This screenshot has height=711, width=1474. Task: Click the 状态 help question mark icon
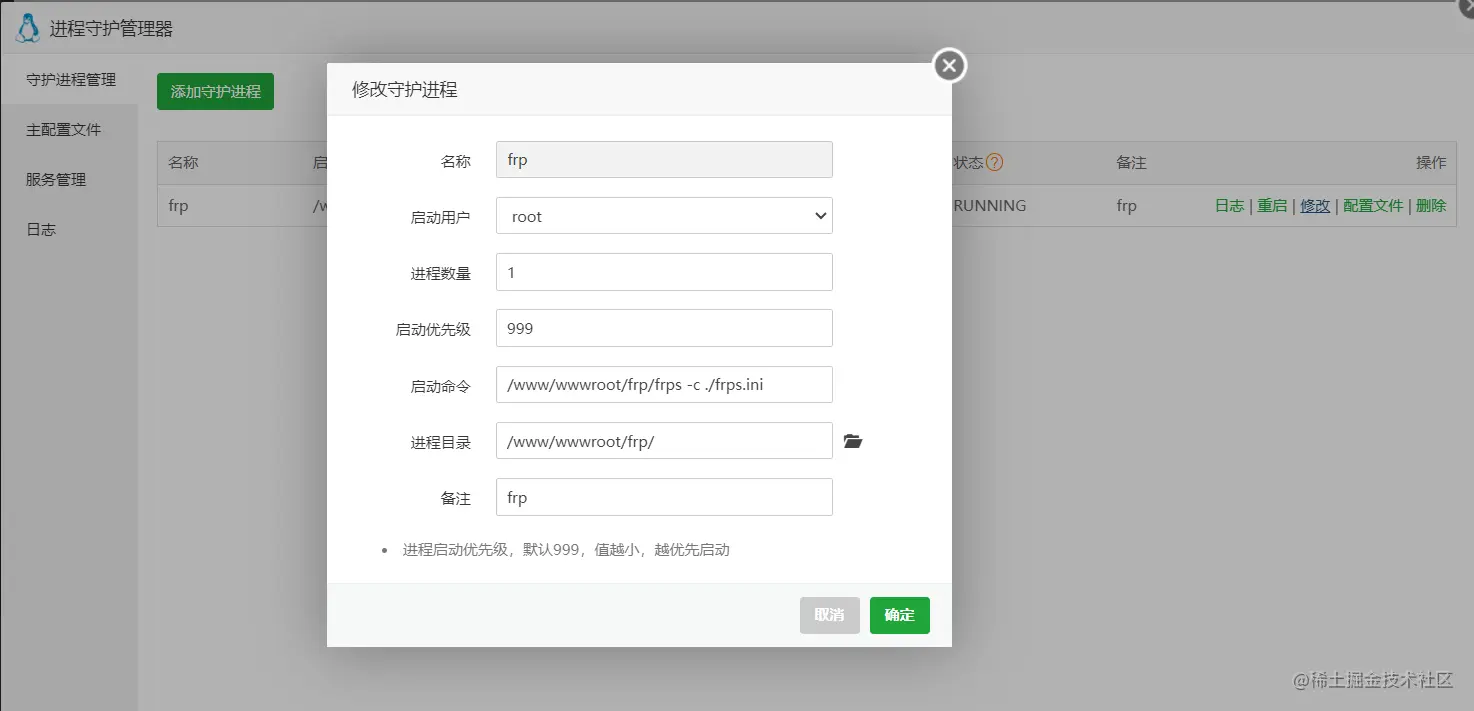(x=994, y=162)
